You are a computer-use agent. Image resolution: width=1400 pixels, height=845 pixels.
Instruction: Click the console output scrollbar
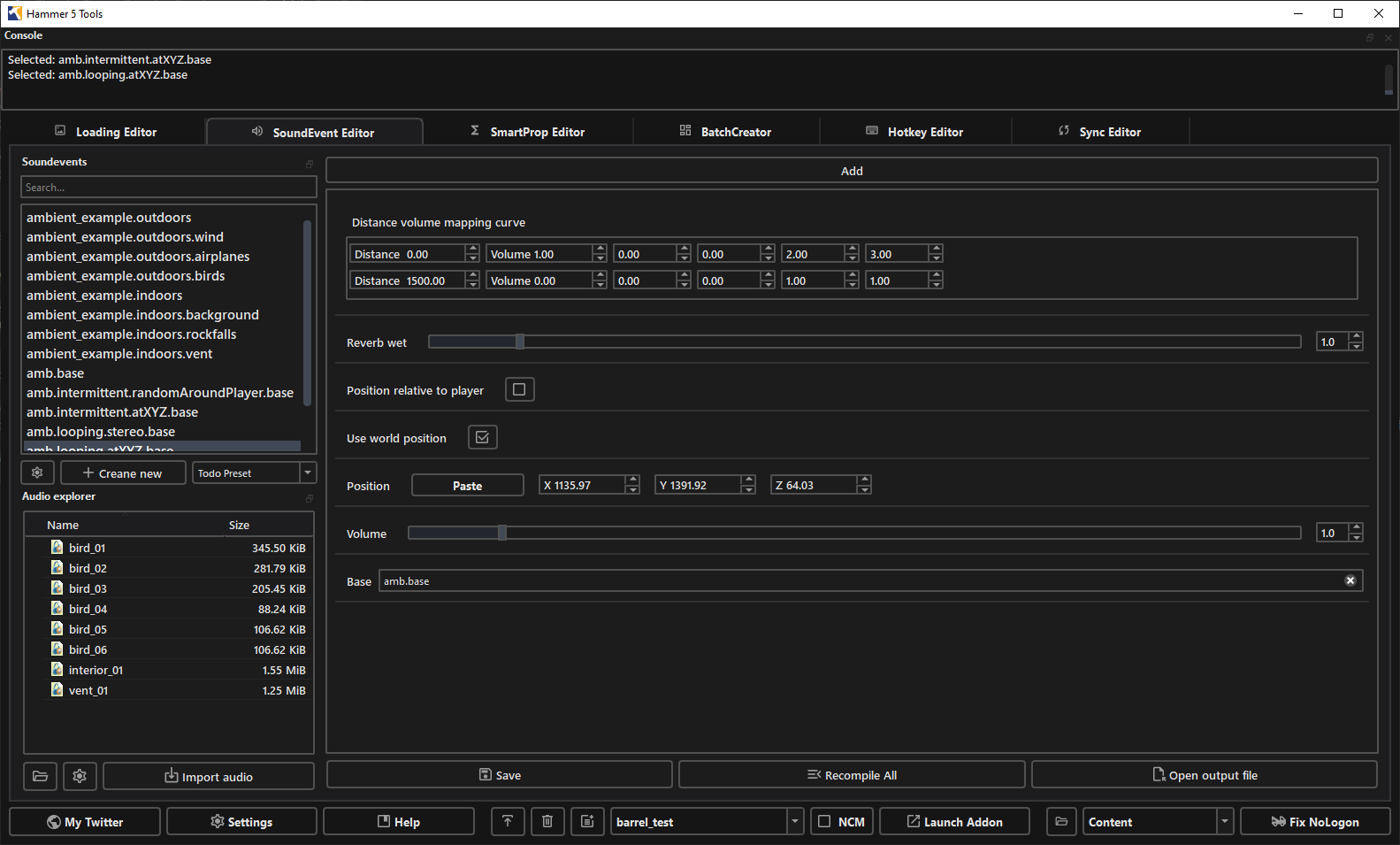(1389, 78)
